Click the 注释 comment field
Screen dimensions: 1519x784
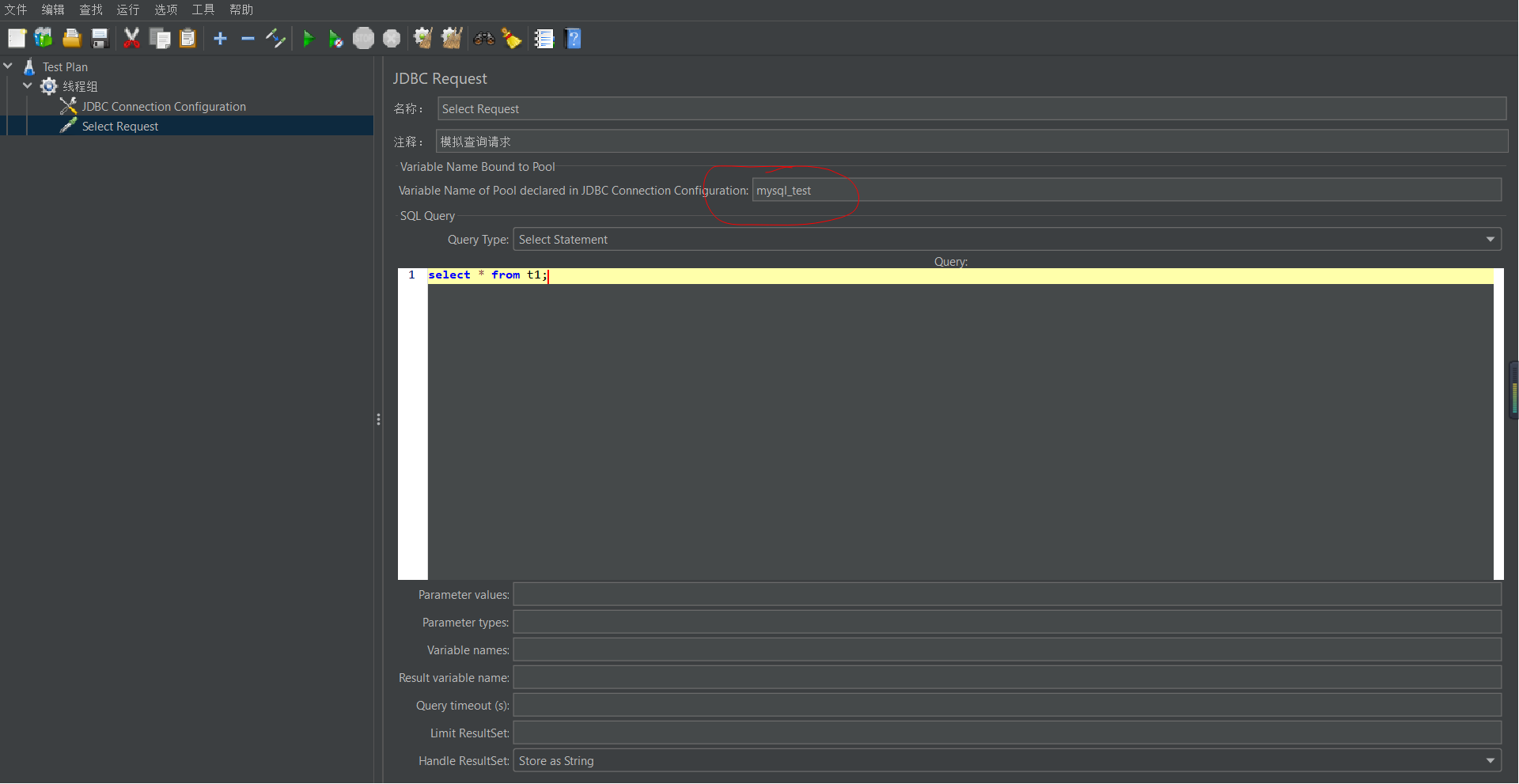pos(972,142)
